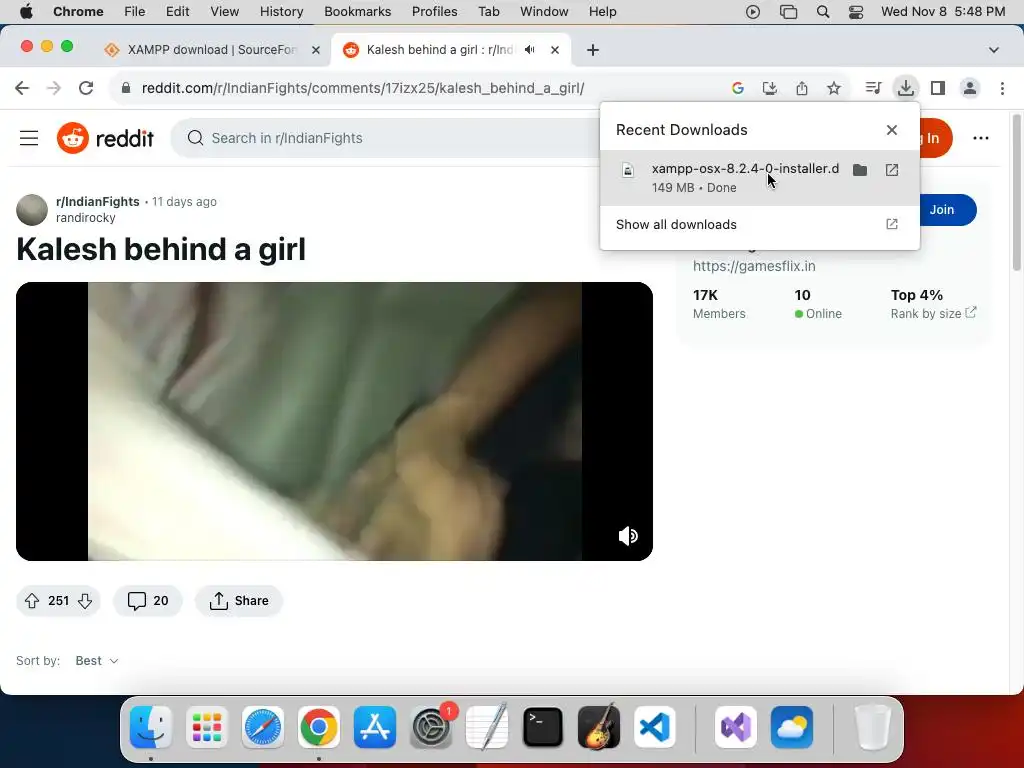Open Terminal from the Dock
The image size is (1024, 768).
[x=543, y=727]
